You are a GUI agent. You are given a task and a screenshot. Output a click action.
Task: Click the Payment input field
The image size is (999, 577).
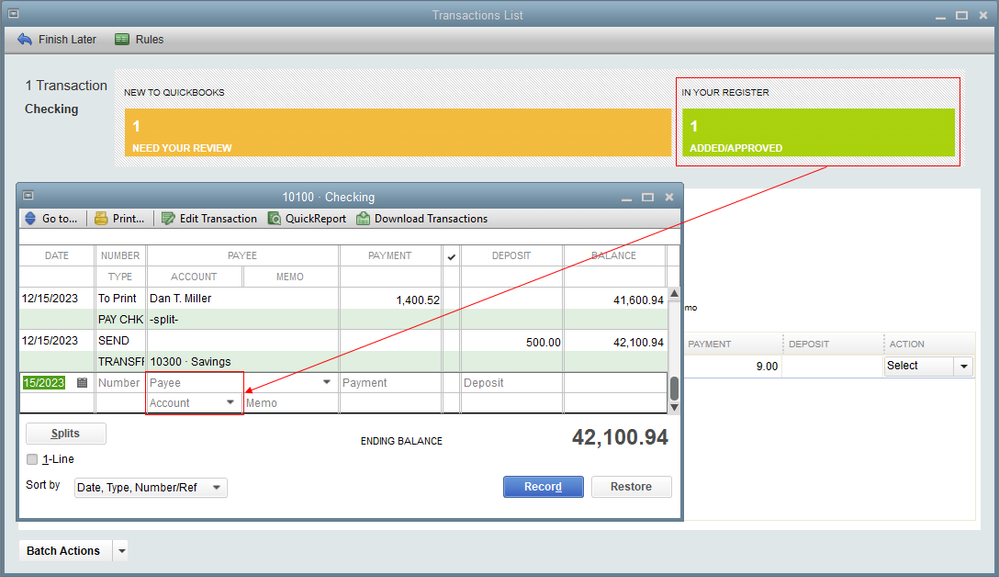point(391,383)
